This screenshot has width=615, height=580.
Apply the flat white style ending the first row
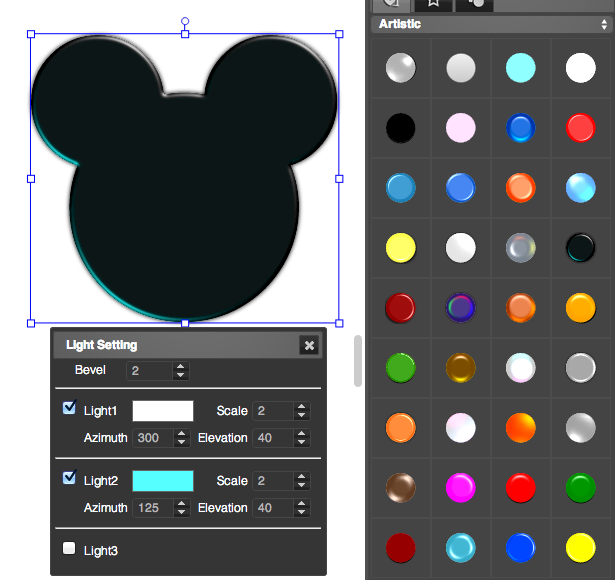click(x=580, y=68)
